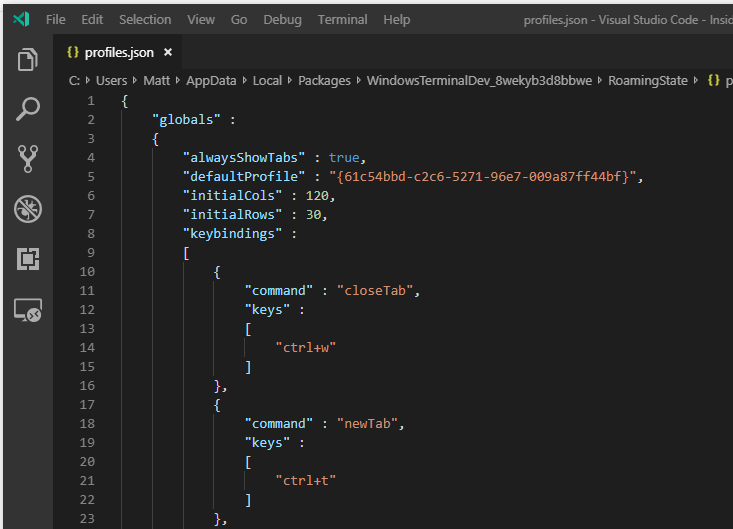Click the VS Code logo icon

tap(21, 19)
